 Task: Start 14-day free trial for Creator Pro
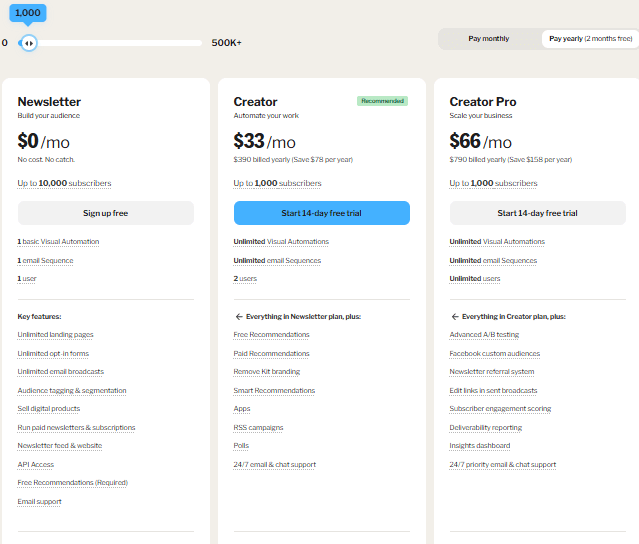coord(538,213)
